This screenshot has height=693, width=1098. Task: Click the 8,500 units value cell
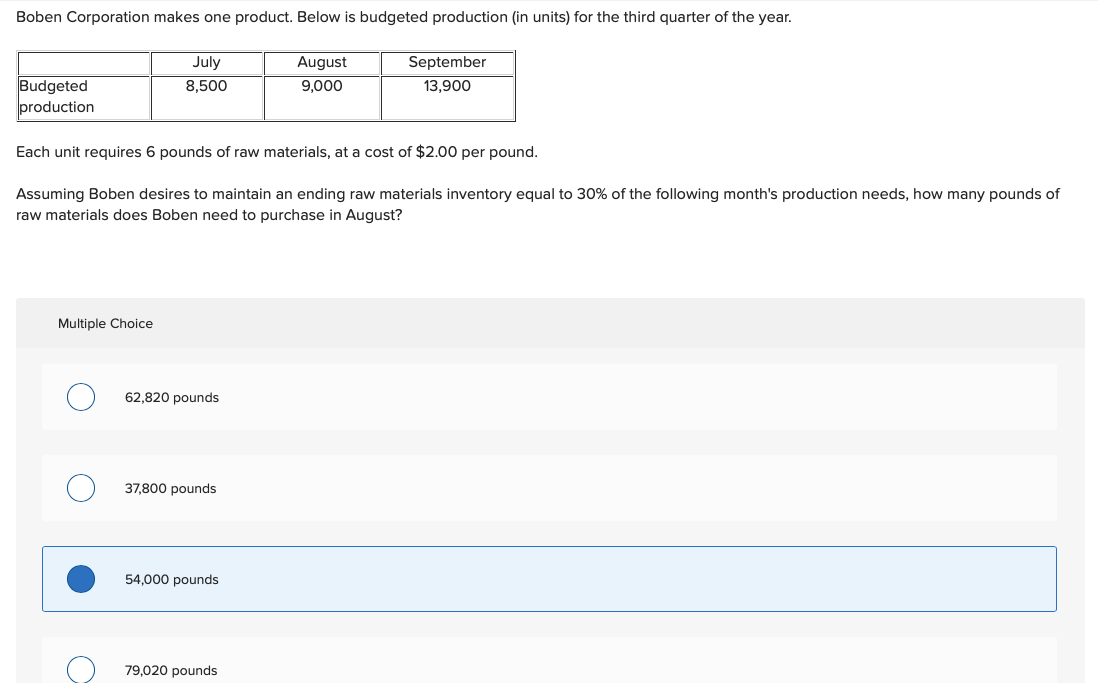[x=206, y=86]
